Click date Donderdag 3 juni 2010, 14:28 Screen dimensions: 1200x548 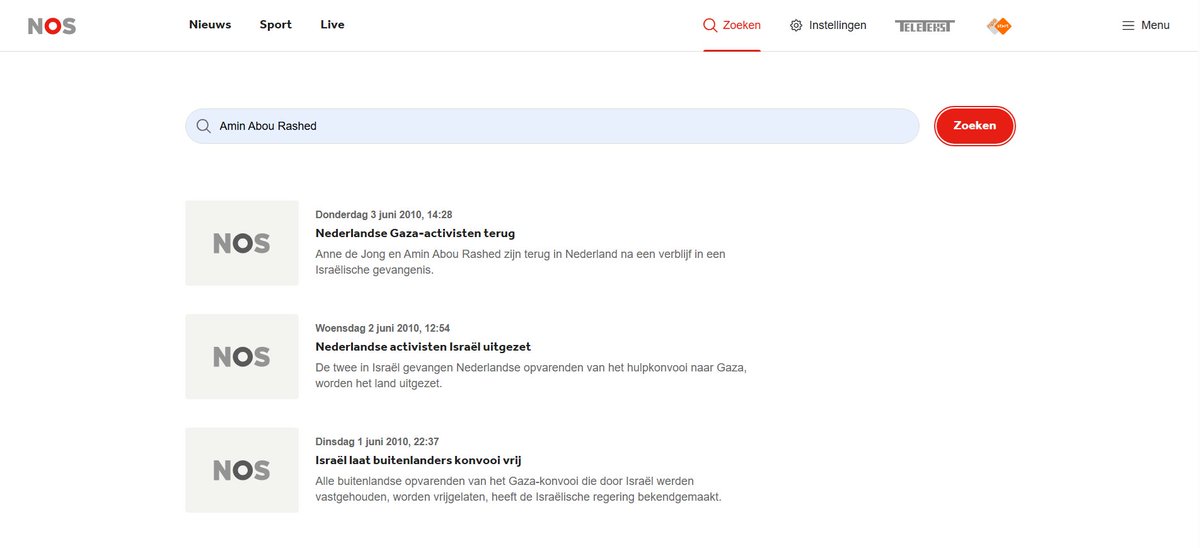click(x=384, y=215)
